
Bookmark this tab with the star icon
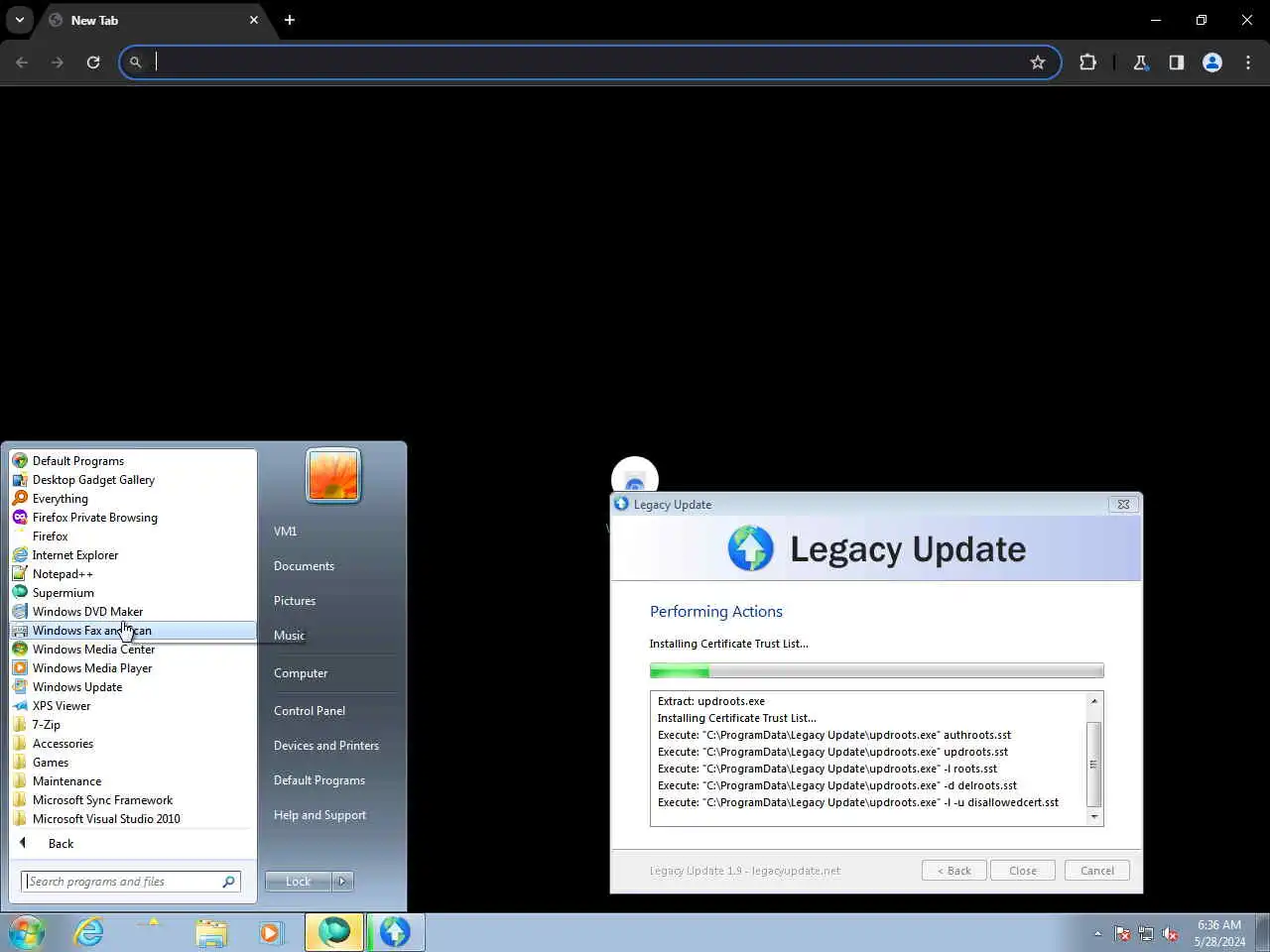tap(1038, 62)
